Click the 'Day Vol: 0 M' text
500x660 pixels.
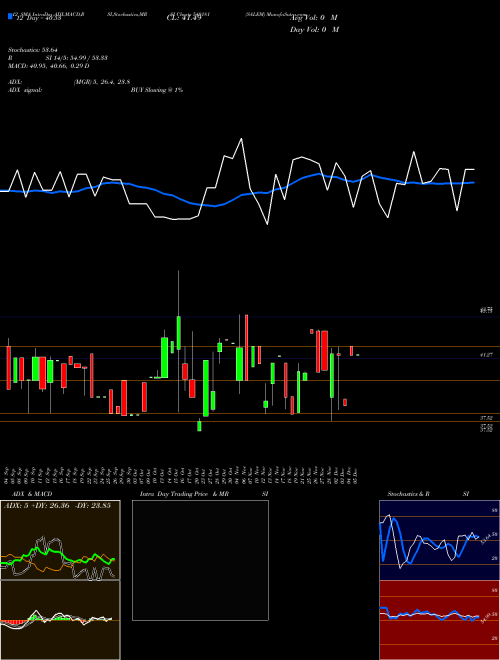click(314, 29)
